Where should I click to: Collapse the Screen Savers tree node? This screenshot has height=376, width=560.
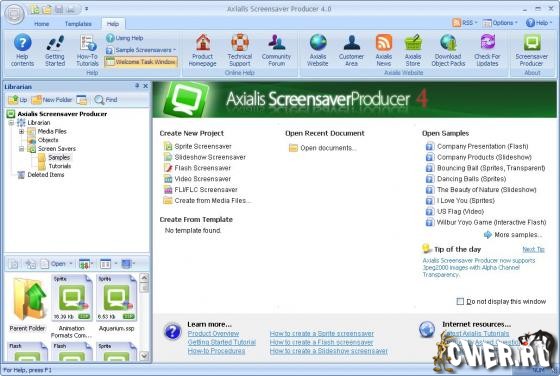(21, 149)
